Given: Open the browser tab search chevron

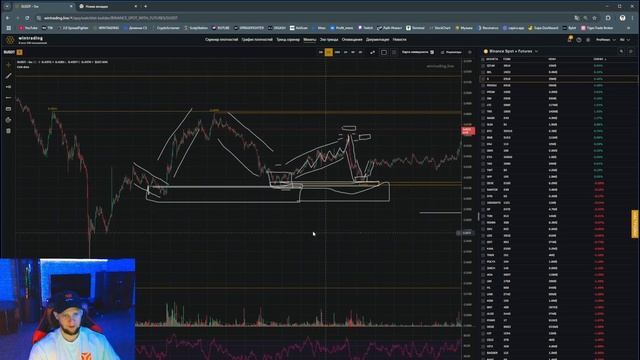Looking at the screenshot, I should click(x=7, y=7).
